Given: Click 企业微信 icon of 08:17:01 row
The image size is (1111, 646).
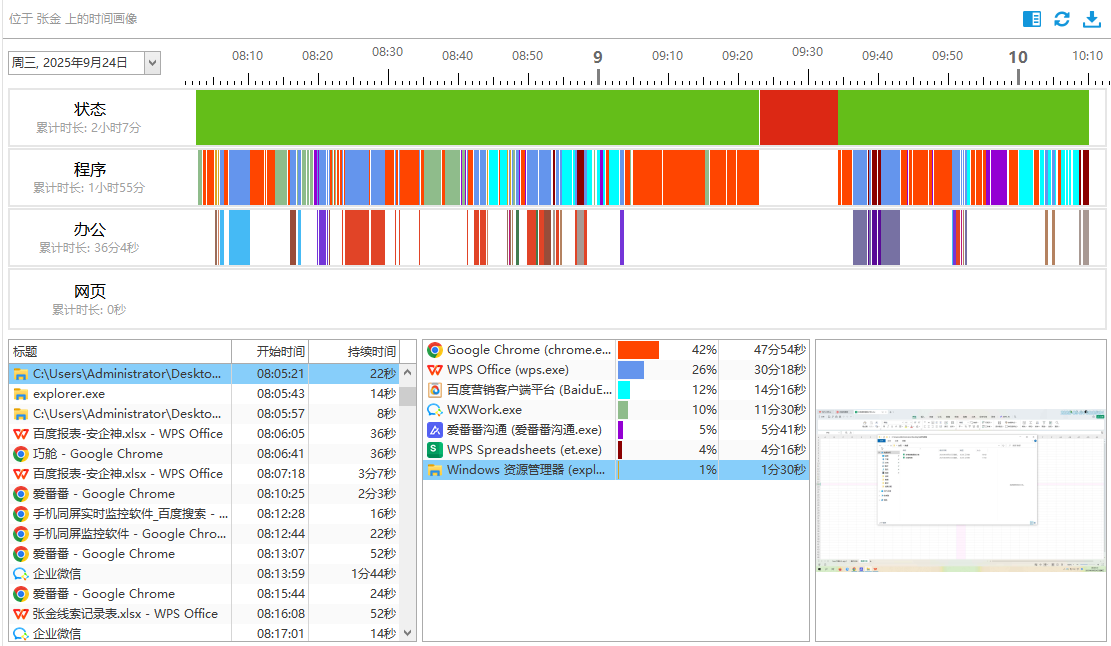Looking at the screenshot, I should coord(21,634).
